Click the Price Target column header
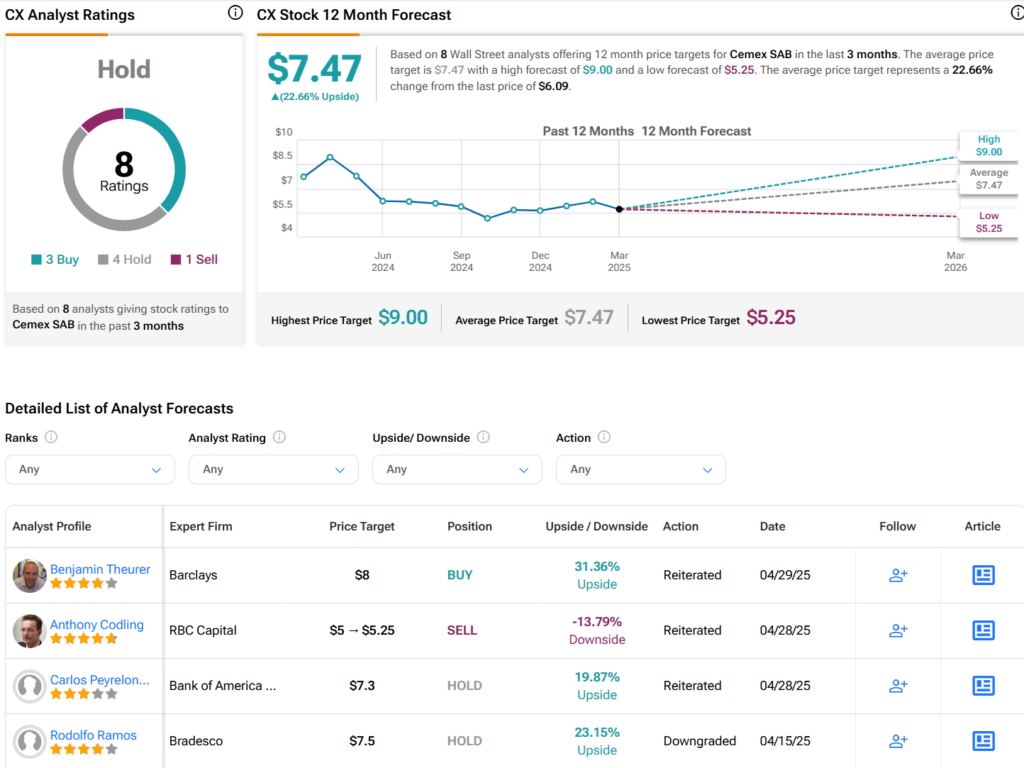The image size is (1024, 768). (362, 526)
